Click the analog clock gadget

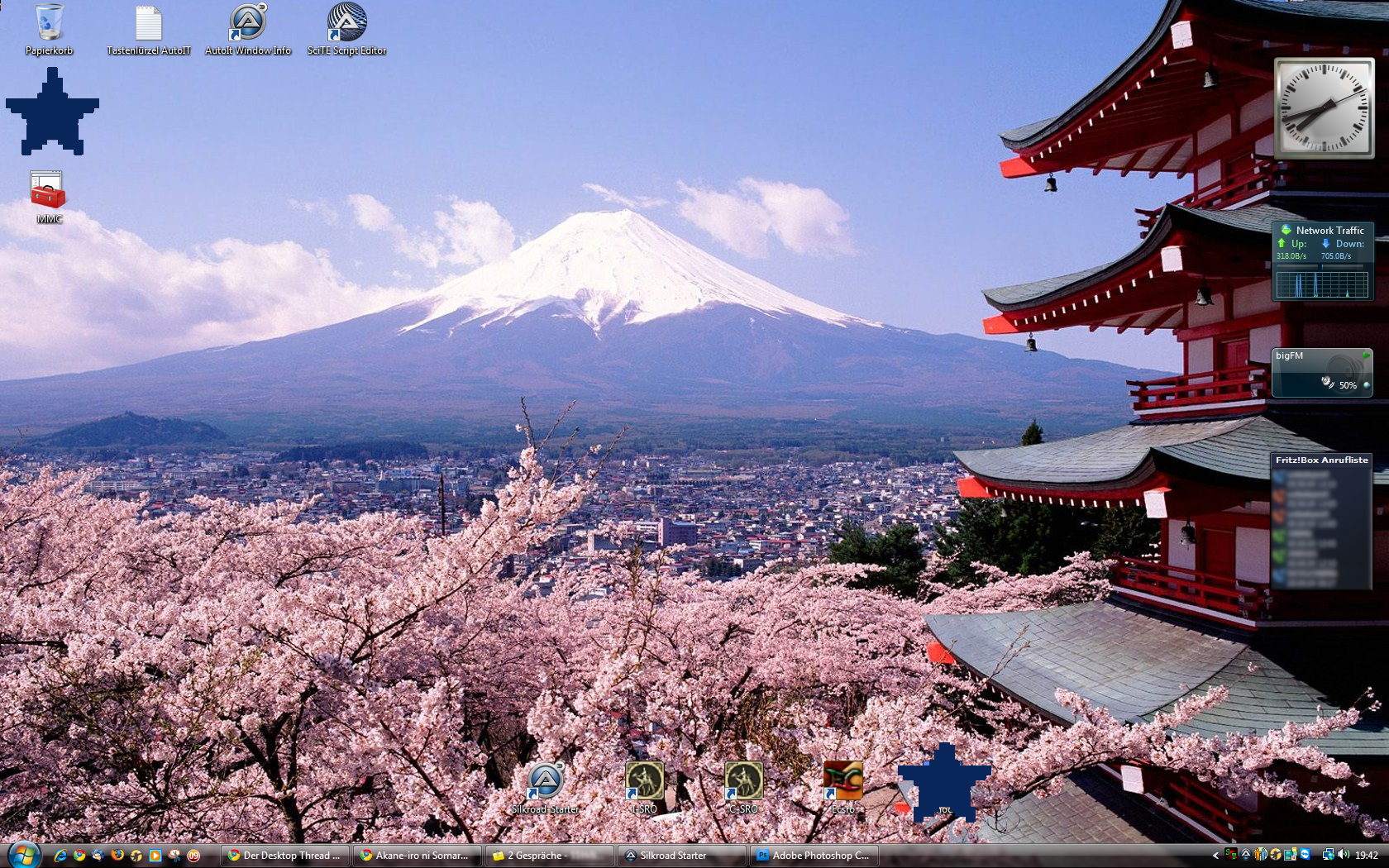tap(1324, 108)
